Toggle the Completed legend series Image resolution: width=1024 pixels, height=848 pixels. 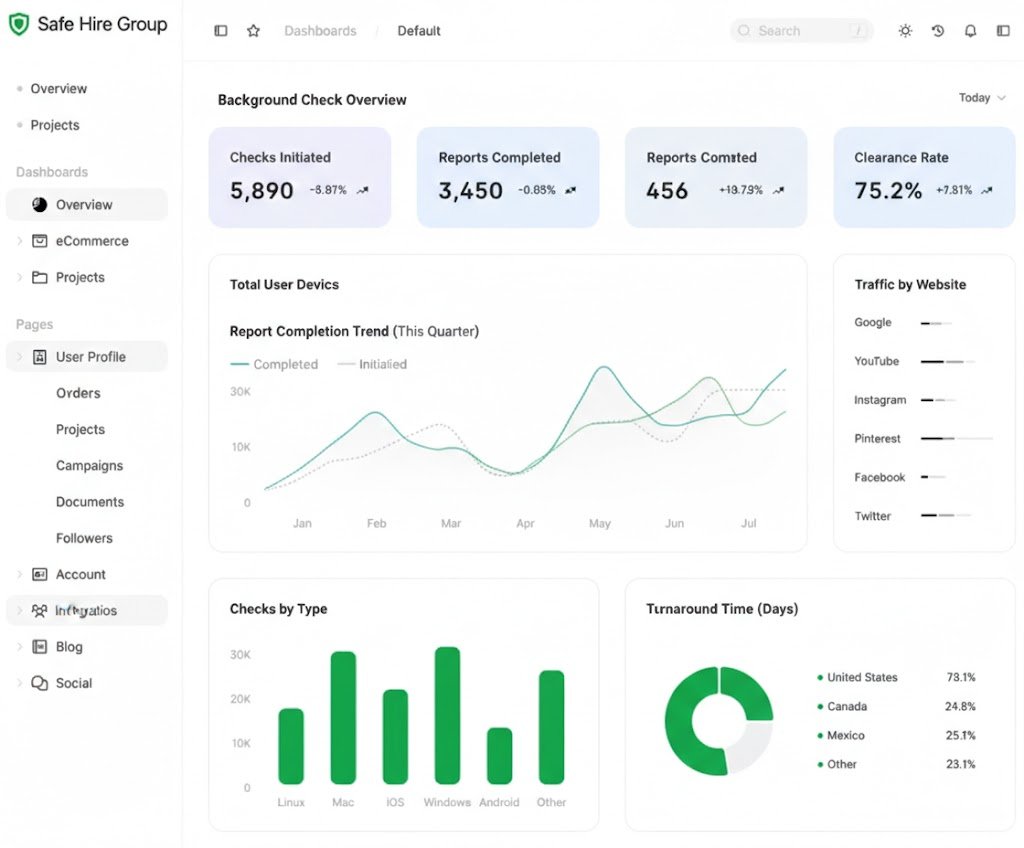tap(275, 365)
